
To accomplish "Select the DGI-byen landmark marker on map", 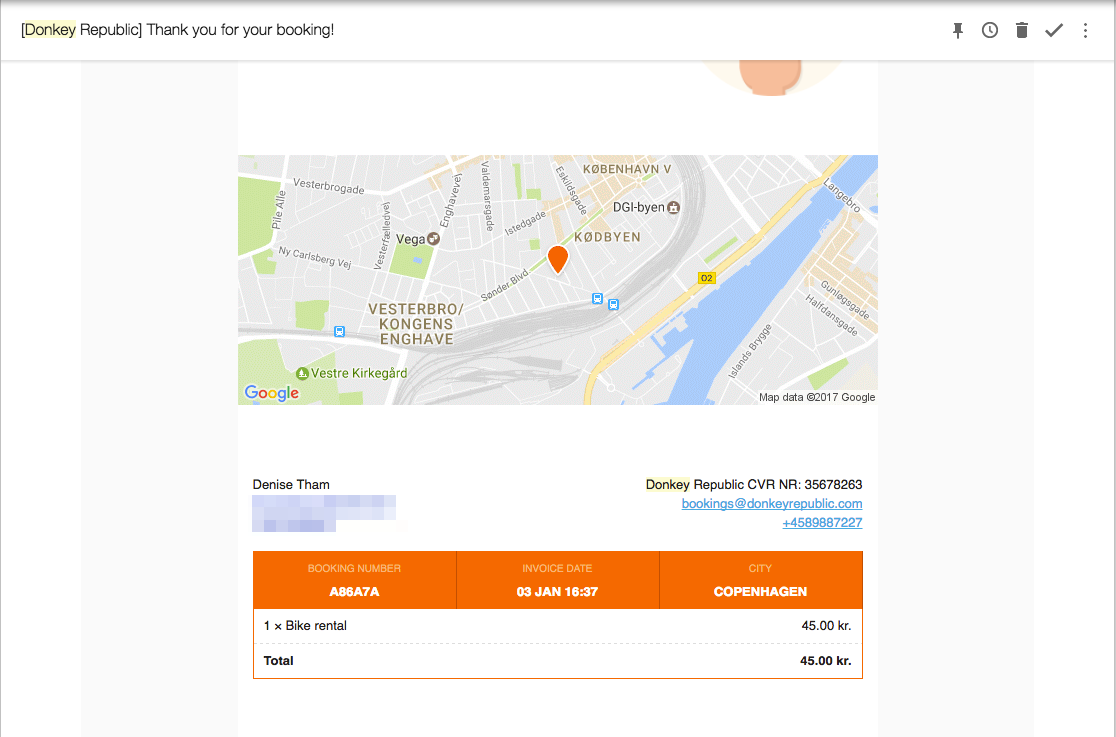I will [x=673, y=207].
